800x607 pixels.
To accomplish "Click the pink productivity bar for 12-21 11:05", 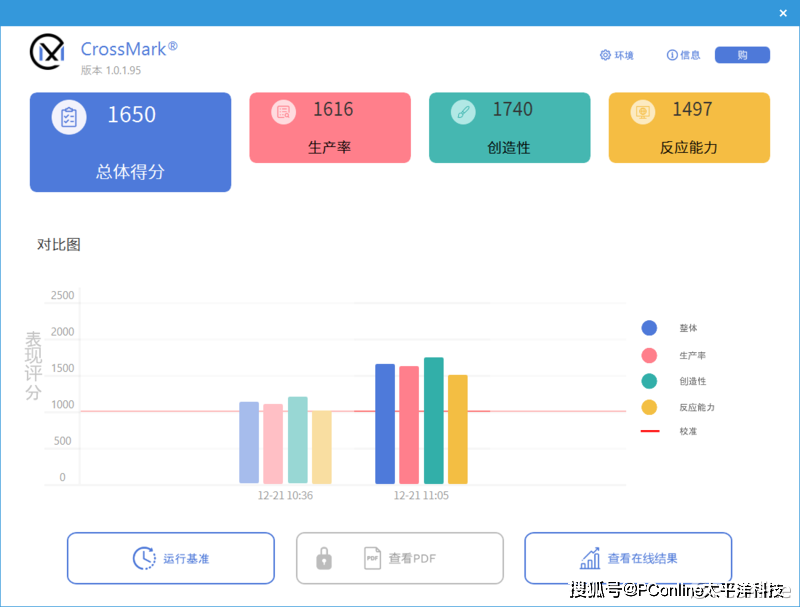I will [409, 425].
